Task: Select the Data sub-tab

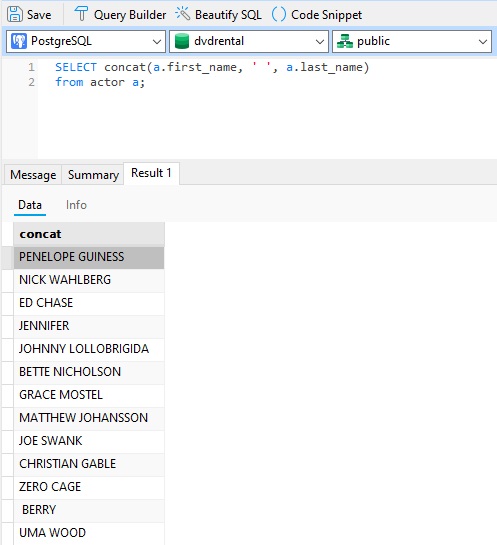Action: pyautogui.click(x=30, y=205)
